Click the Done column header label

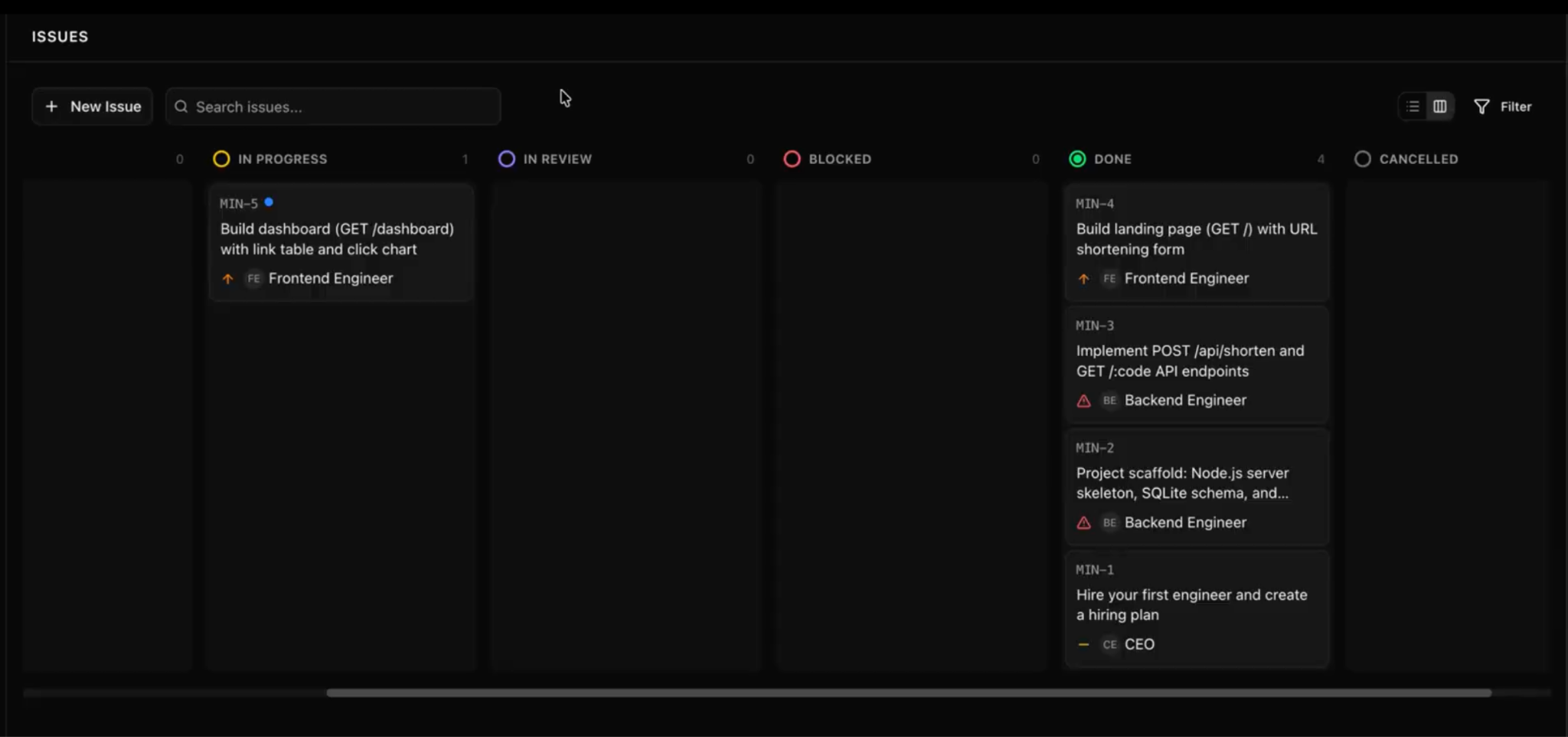pyautogui.click(x=1113, y=159)
